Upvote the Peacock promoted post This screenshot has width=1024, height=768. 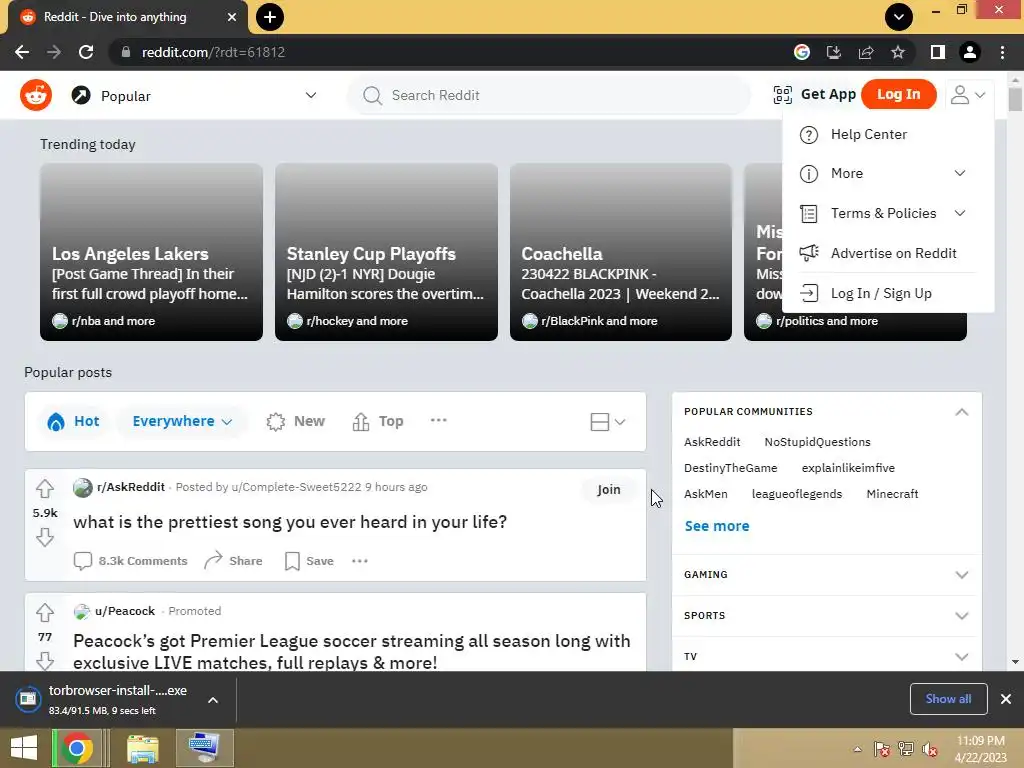click(x=45, y=613)
